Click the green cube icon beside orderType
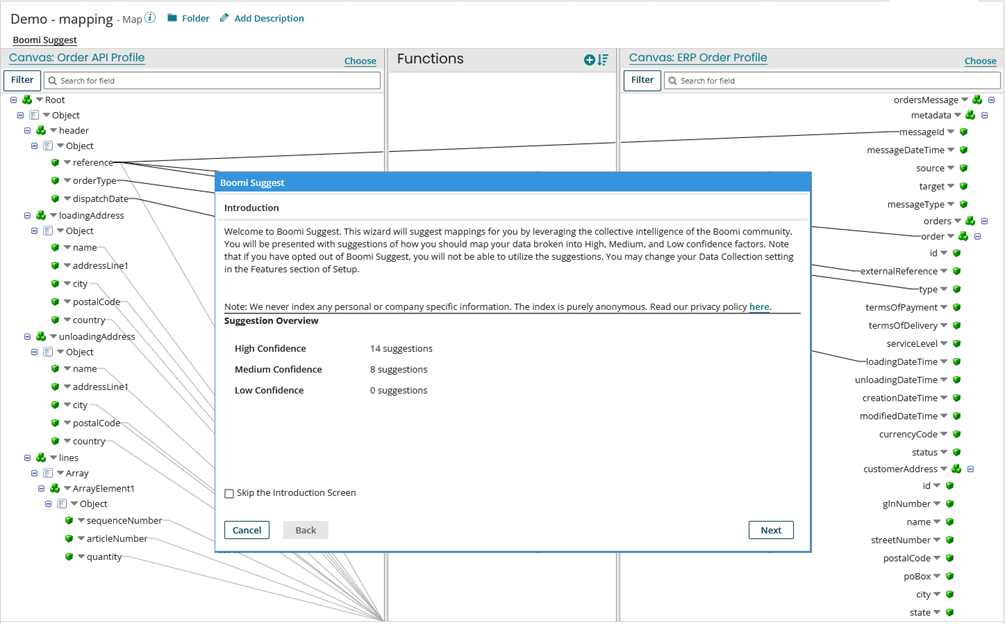Screen dimensions: 1005x624 point(55,181)
